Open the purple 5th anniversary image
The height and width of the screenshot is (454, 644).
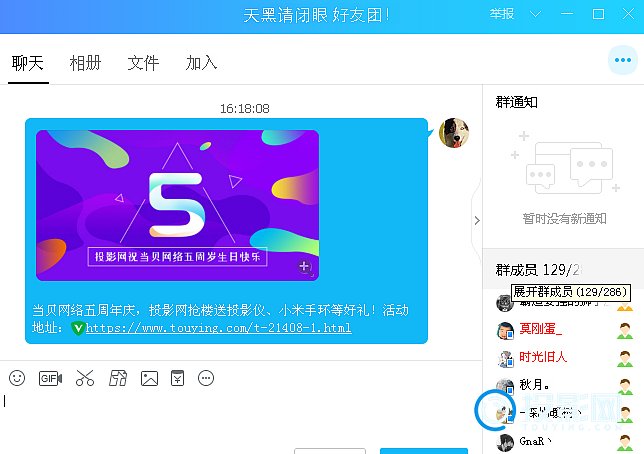[x=177, y=205]
